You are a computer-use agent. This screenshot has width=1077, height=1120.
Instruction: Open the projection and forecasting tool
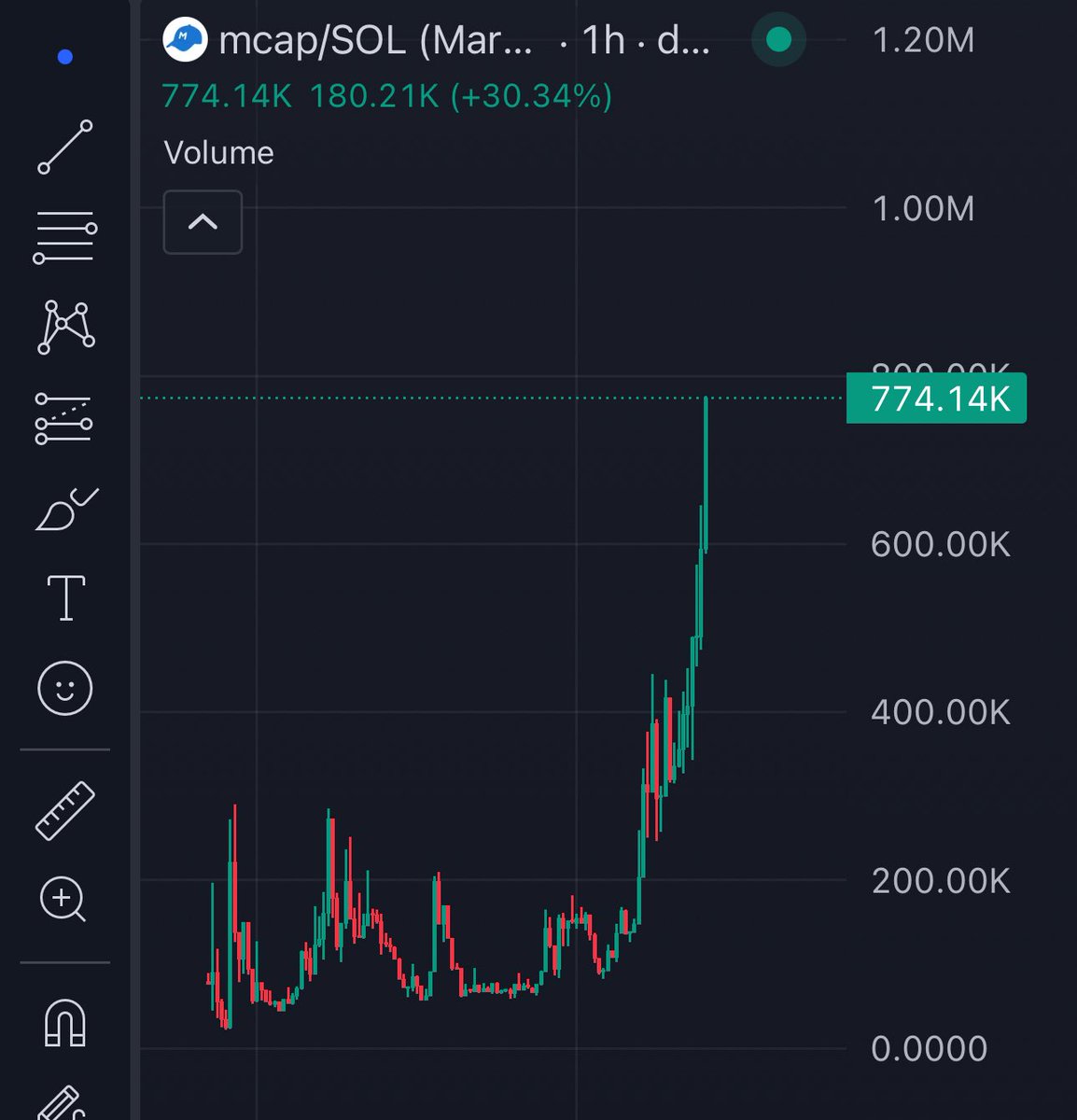(x=64, y=418)
